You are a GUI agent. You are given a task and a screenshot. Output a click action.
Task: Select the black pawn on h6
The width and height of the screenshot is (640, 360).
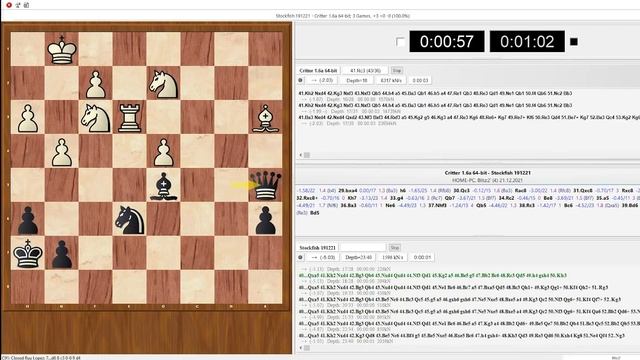[28, 219]
